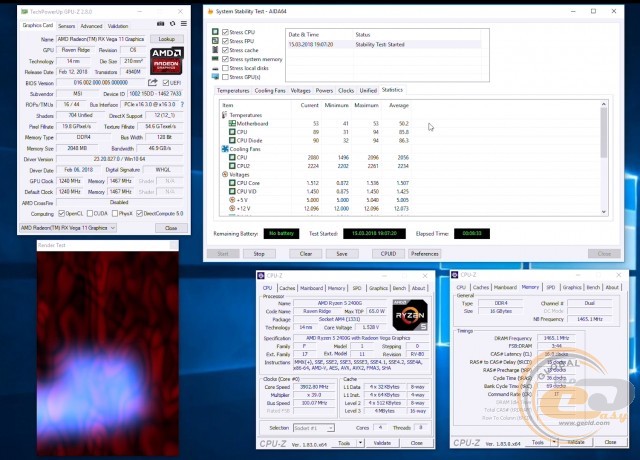Toggle the CUDA checkbox in GPU-Z
The width and height of the screenshot is (640, 460).
click(90, 213)
